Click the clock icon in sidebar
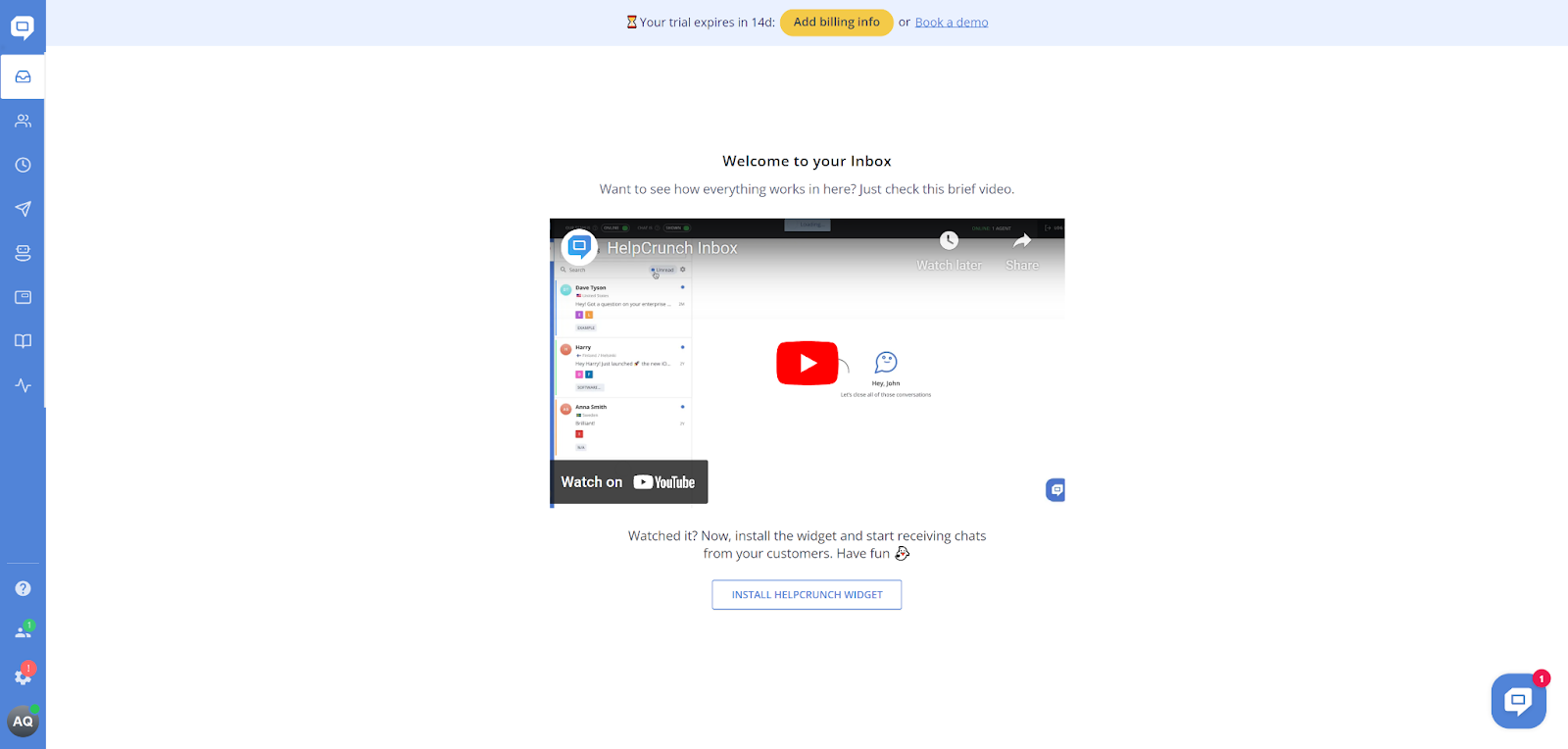Viewport: 1568px width, 749px height. point(23,165)
